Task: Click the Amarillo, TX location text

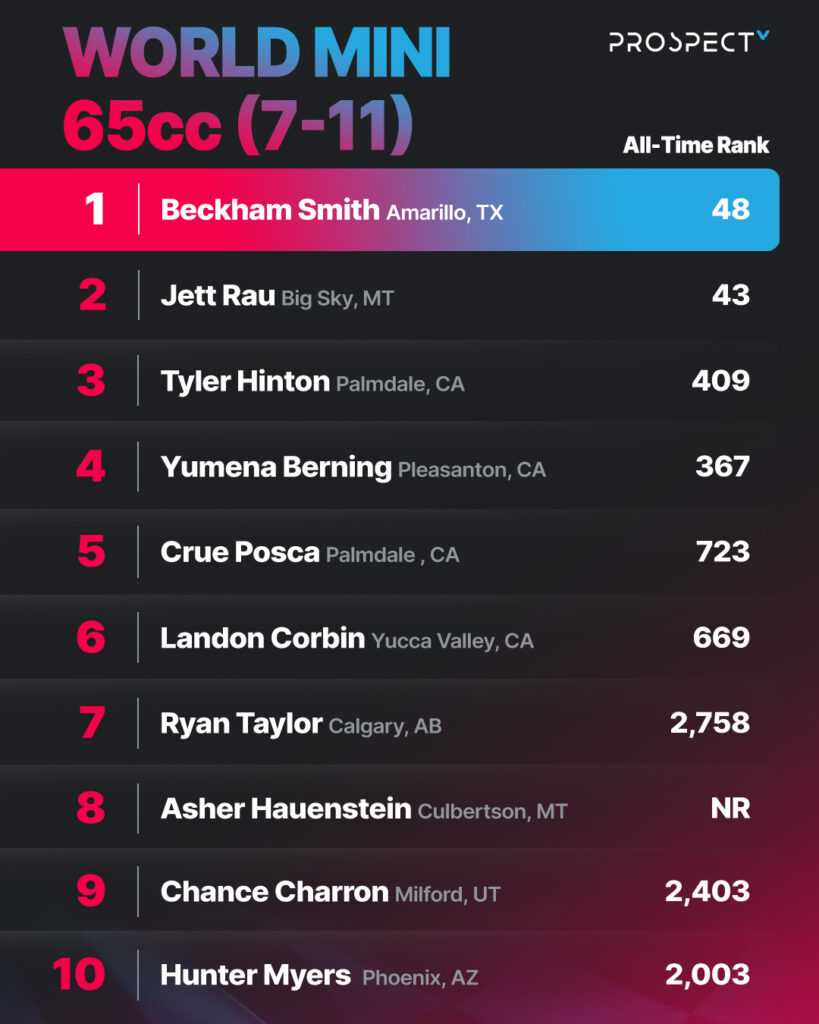Action: click(444, 212)
